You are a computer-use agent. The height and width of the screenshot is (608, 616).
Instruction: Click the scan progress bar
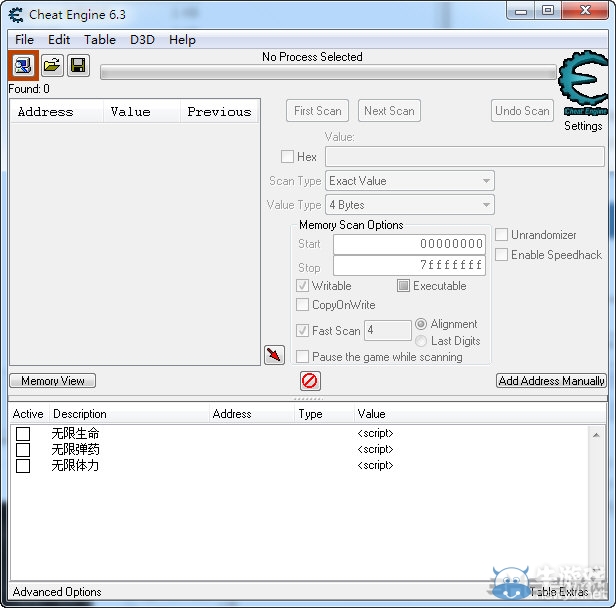pyautogui.click(x=328, y=73)
